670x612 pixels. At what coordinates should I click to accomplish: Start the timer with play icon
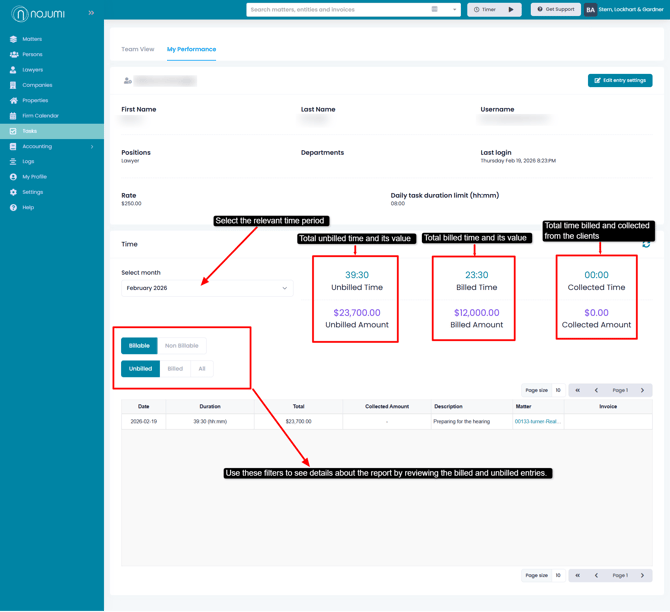tap(511, 10)
